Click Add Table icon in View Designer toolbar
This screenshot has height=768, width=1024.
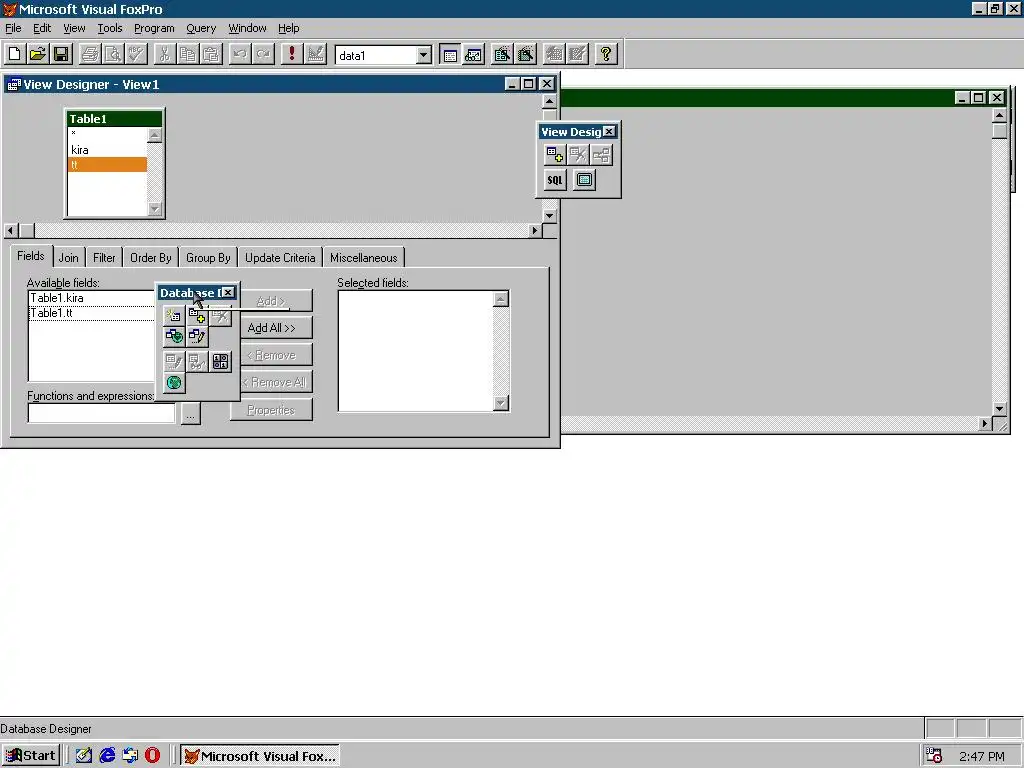554,155
